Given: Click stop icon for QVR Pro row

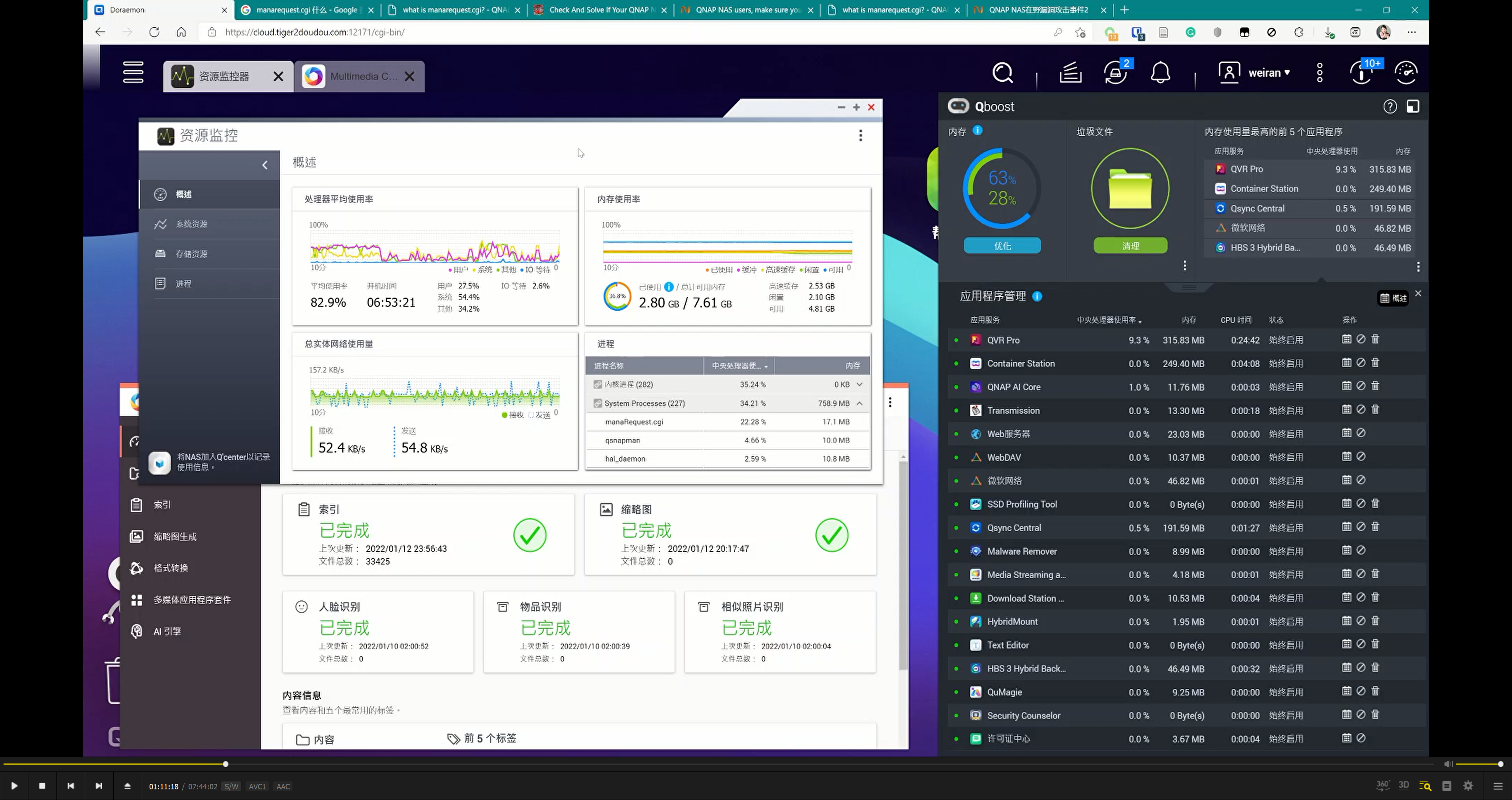Looking at the screenshot, I should [1360, 339].
